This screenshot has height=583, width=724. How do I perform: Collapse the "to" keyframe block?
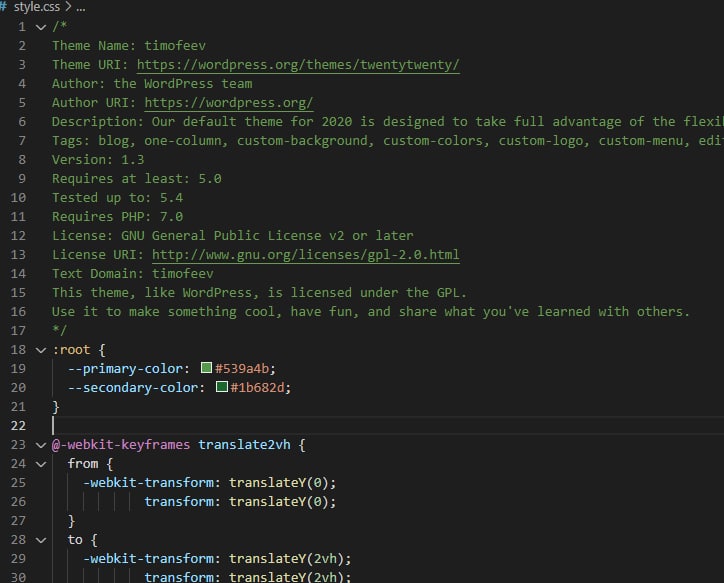pyautogui.click(x=40, y=540)
